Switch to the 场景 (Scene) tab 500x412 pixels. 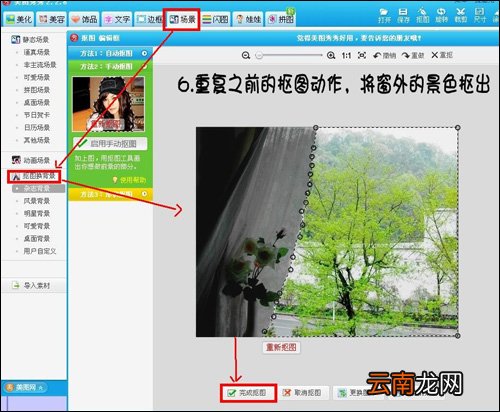(182, 19)
